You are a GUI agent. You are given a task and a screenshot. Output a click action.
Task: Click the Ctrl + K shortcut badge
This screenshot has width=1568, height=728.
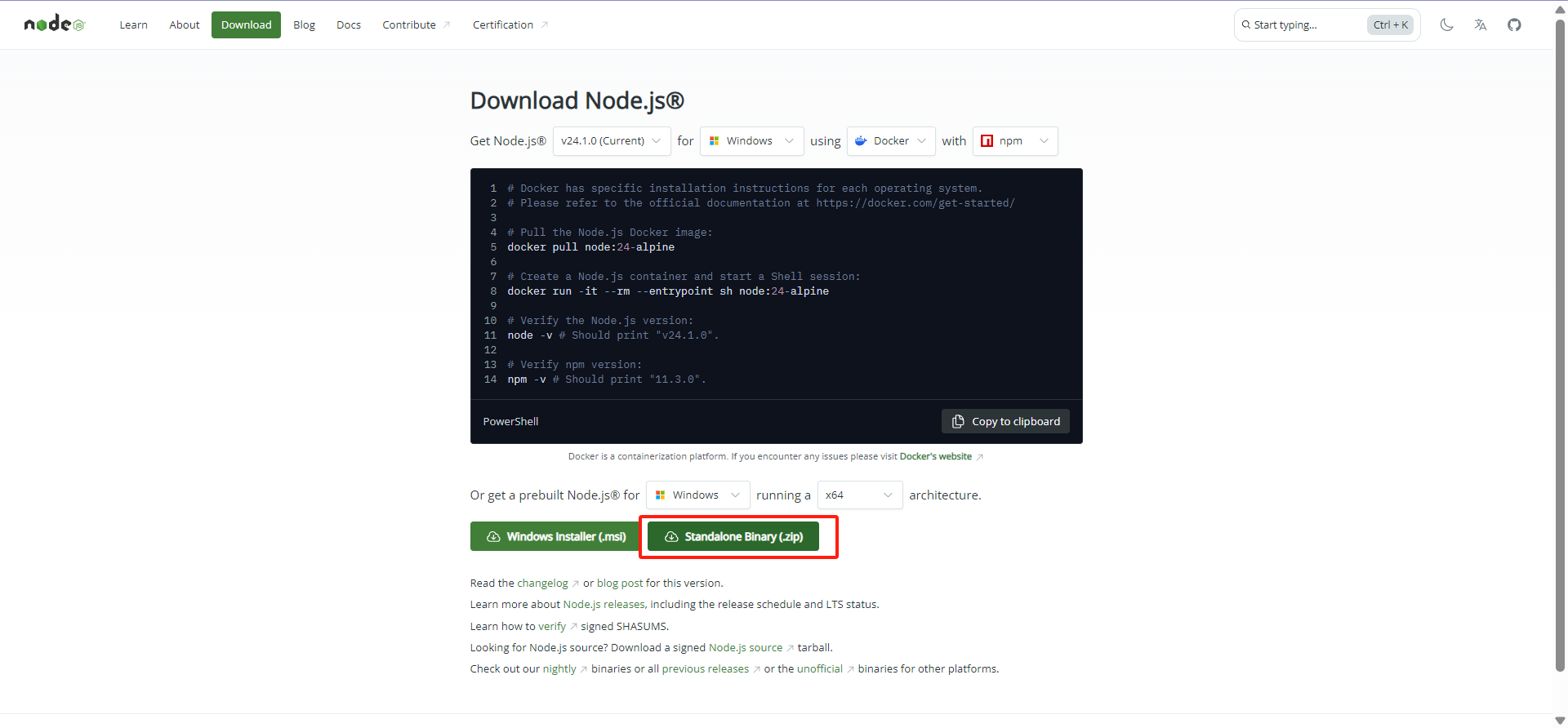click(1390, 24)
